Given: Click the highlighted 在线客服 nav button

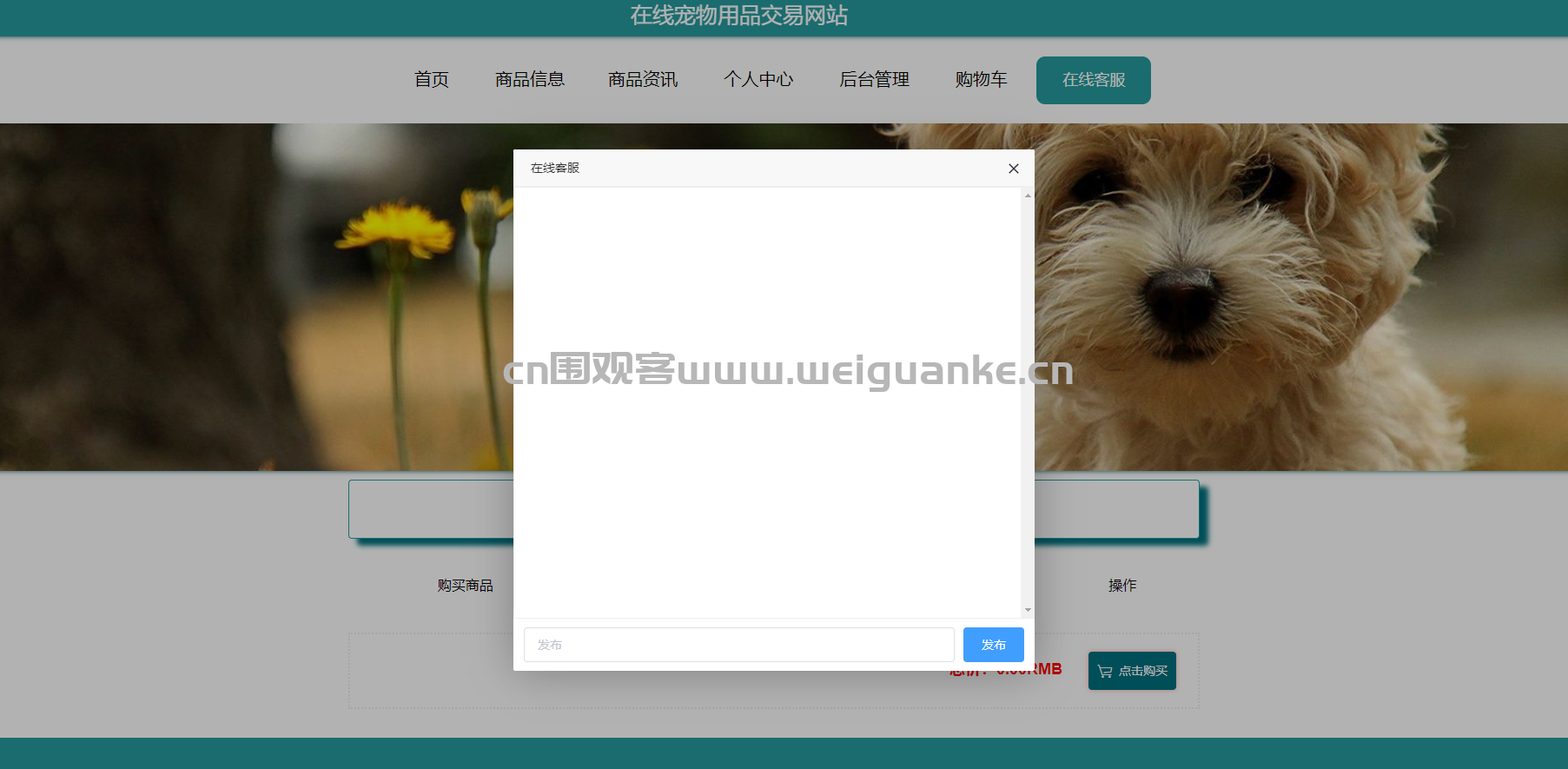Looking at the screenshot, I should (x=1094, y=80).
